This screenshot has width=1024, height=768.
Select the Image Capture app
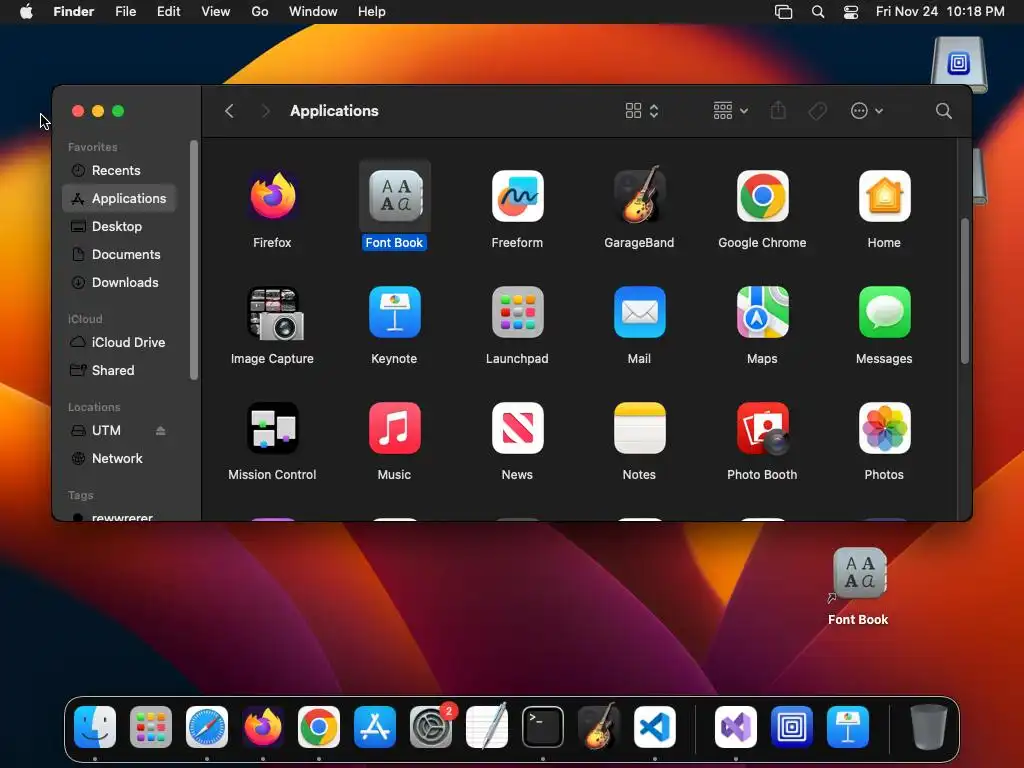pos(274,313)
